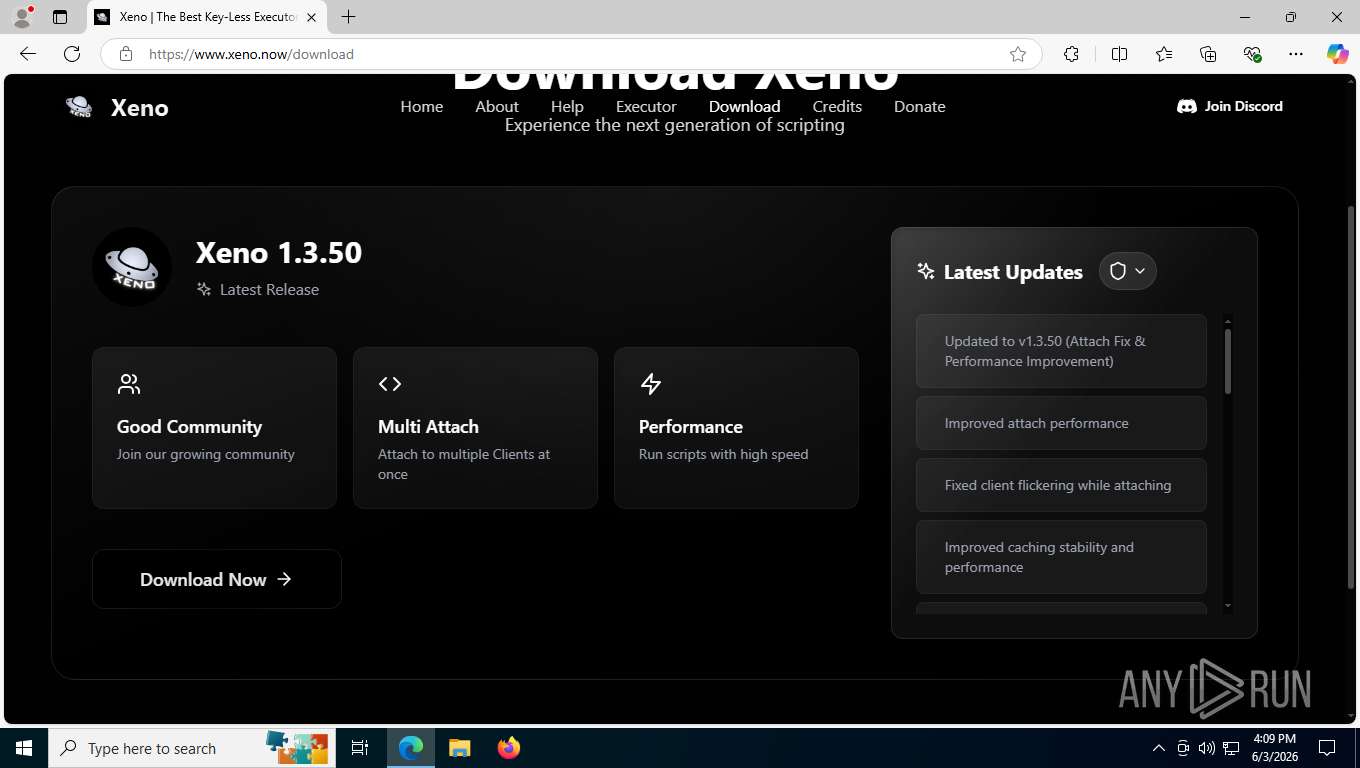Viewport: 1360px width, 768px height.
Task: Open tab actions menu icon
Action: pyautogui.click(x=60, y=17)
